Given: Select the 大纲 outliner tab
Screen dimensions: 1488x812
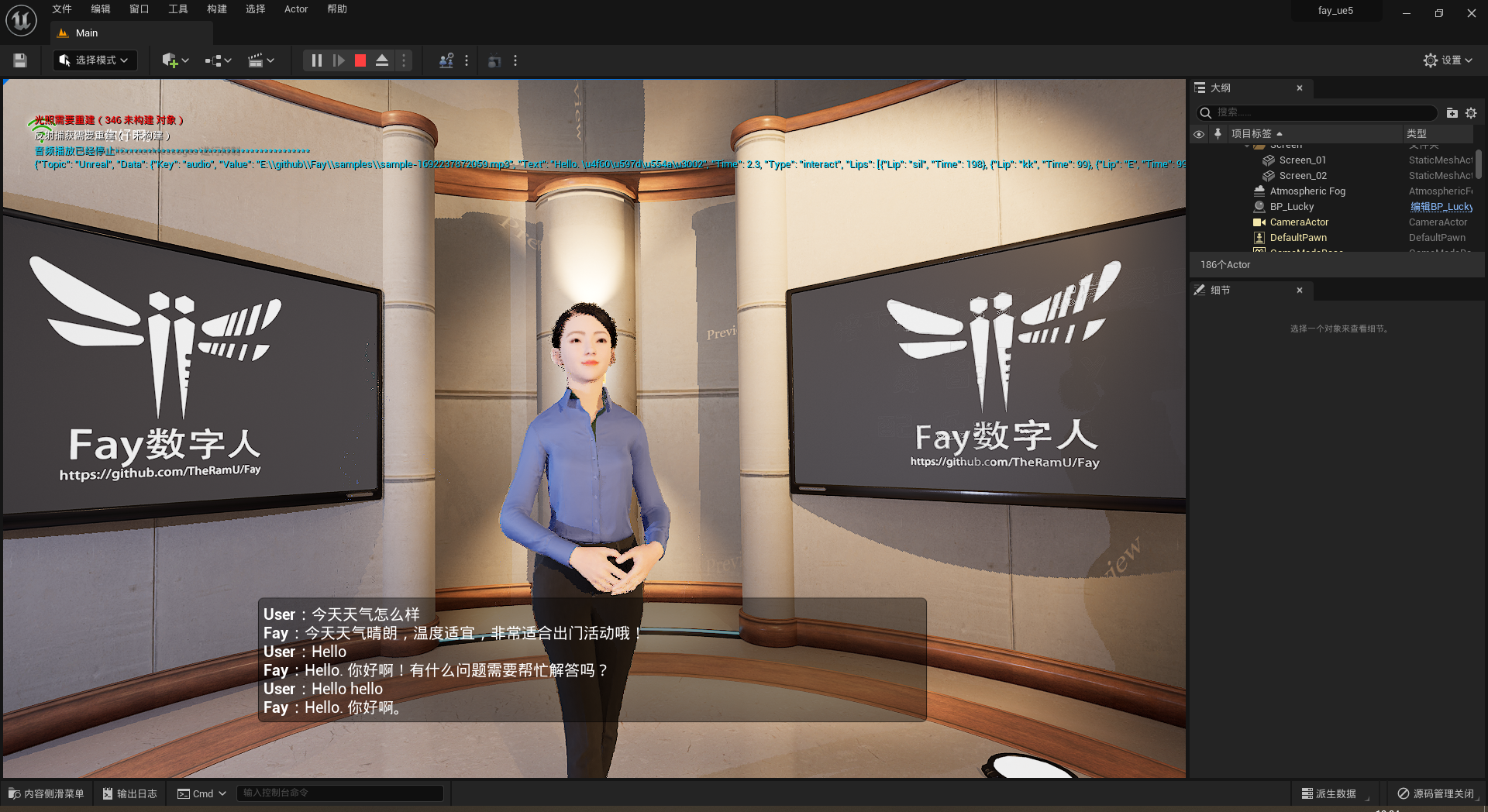Looking at the screenshot, I should [1249, 88].
